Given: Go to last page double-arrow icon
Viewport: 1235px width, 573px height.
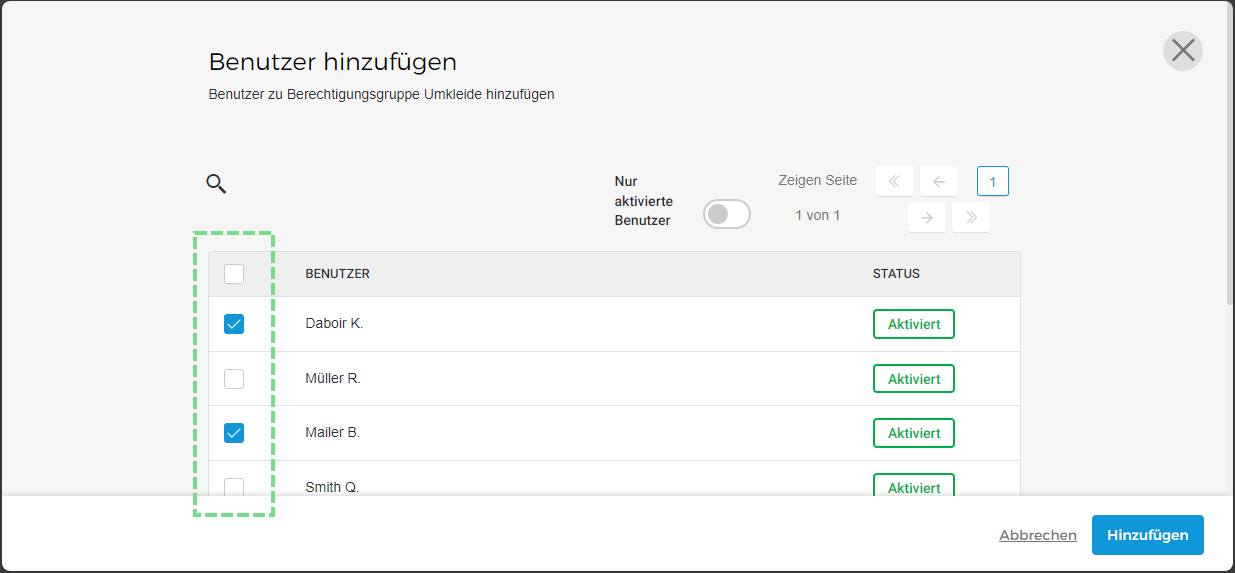Looking at the screenshot, I should (971, 217).
